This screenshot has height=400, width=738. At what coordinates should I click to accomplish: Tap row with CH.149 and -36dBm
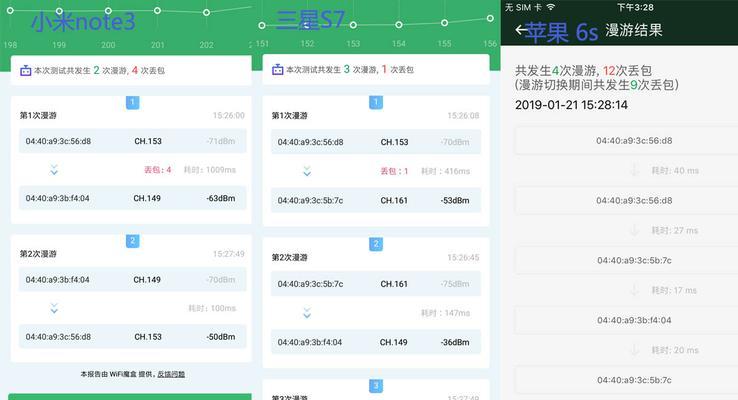click(376, 342)
